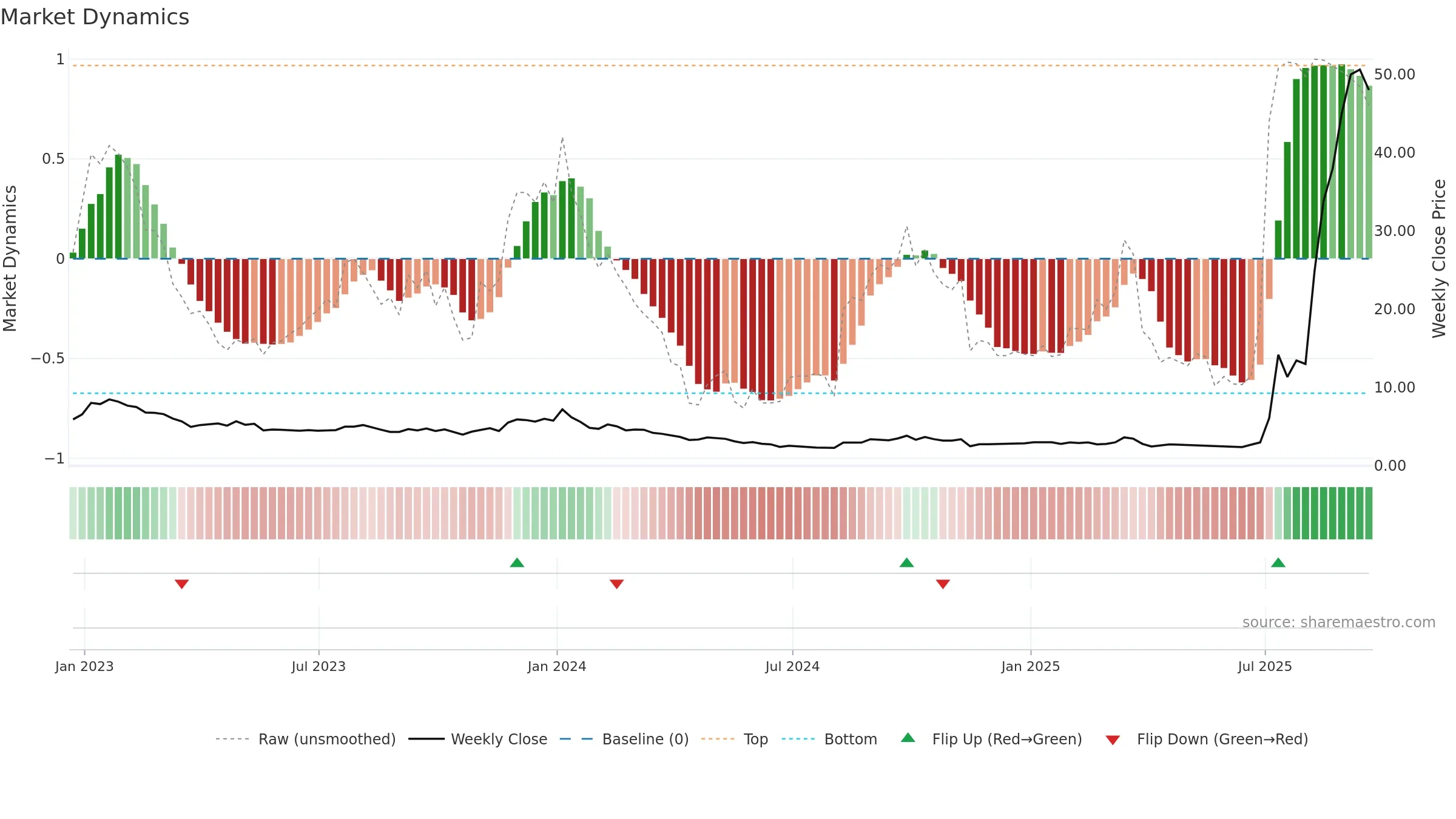Click the Jul 2024 x-axis label
1456x819 pixels.
tap(792, 666)
